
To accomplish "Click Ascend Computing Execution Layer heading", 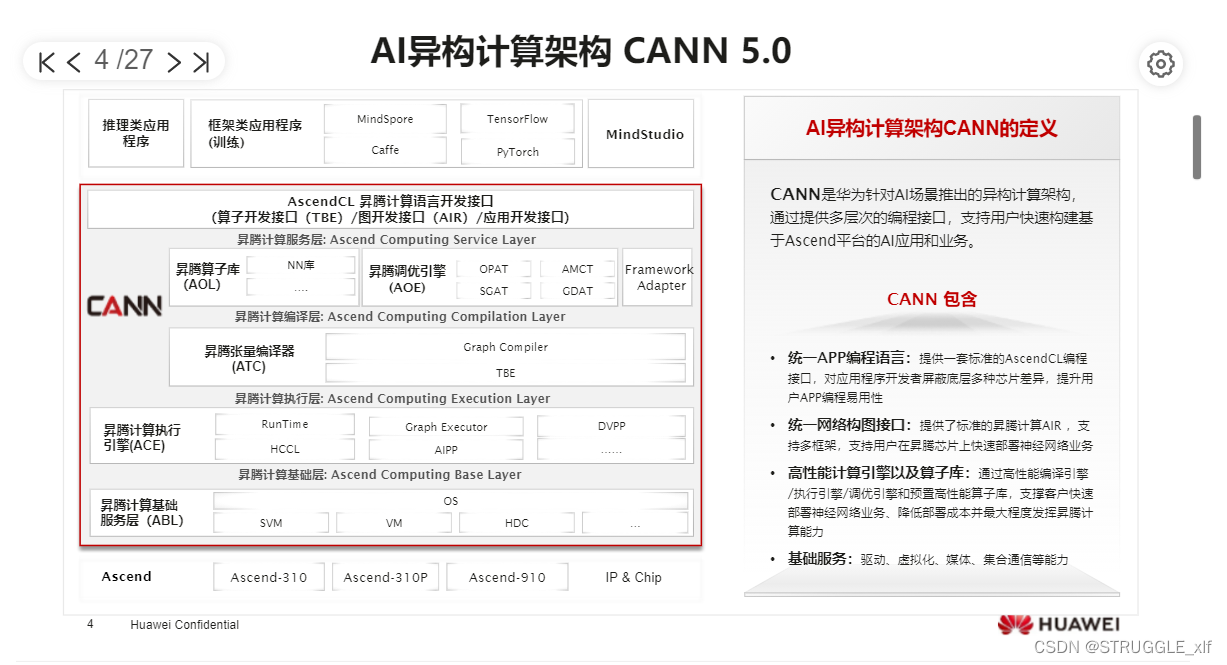I will [x=392, y=398].
